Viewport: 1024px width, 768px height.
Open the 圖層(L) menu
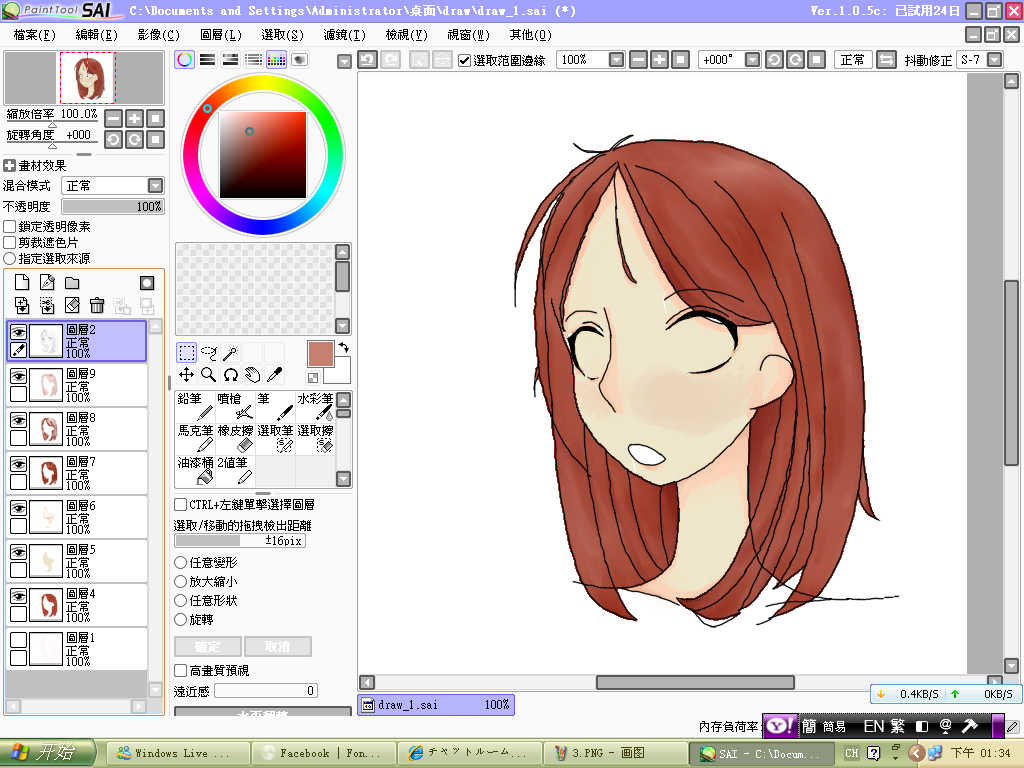click(221, 35)
